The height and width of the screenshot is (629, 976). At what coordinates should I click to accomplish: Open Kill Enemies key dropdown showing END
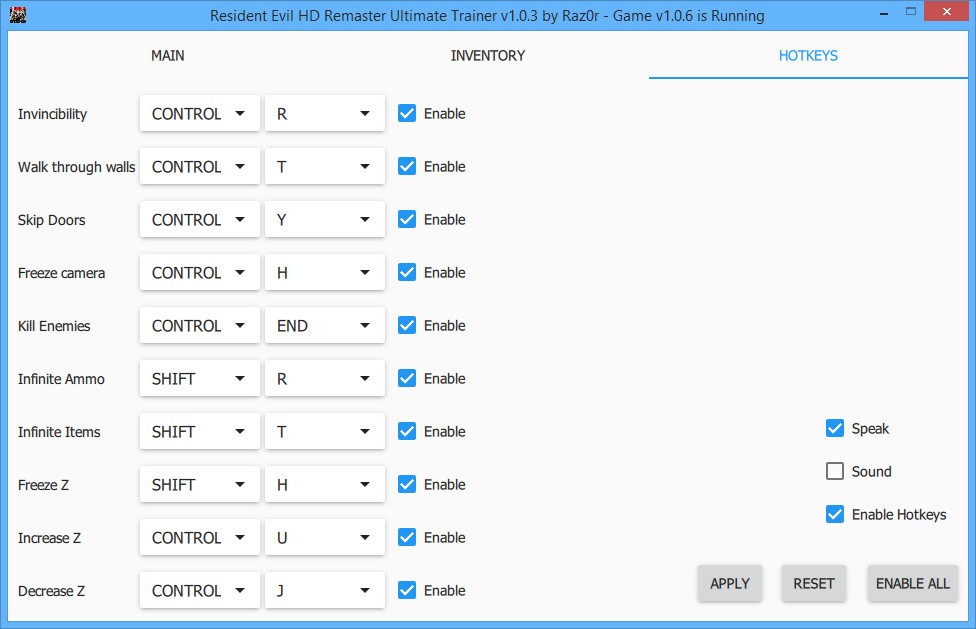[324, 326]
